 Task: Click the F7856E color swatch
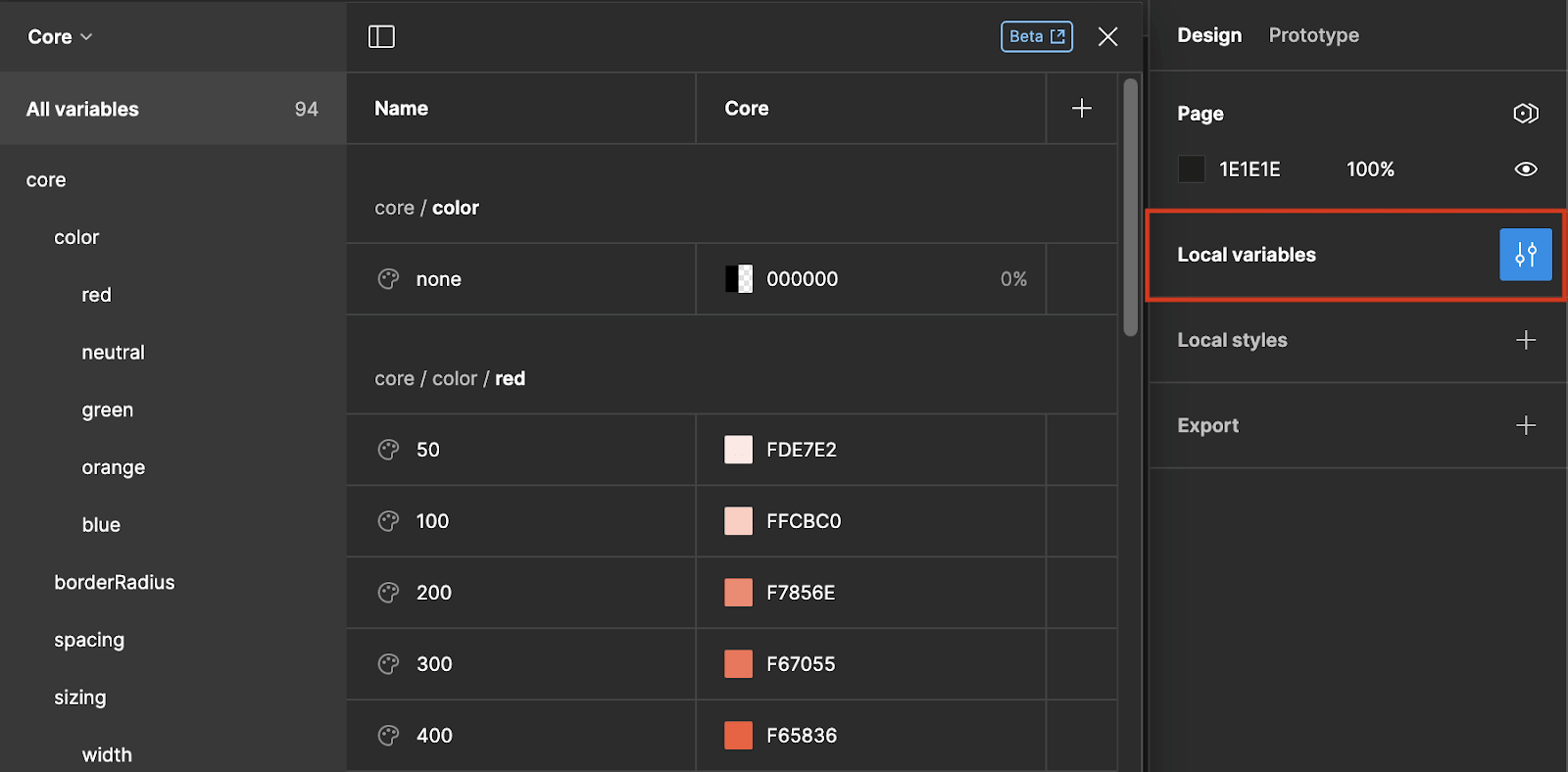point(739,593)
